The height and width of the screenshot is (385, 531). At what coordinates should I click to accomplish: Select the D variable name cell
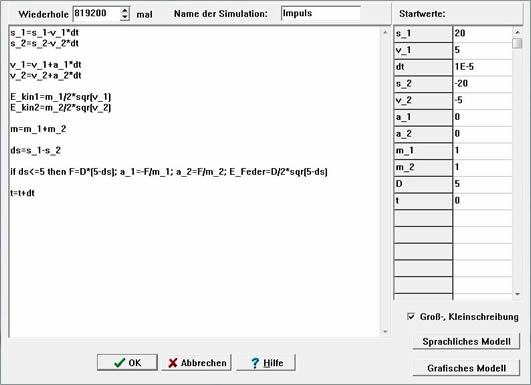[x=423, y=184]
